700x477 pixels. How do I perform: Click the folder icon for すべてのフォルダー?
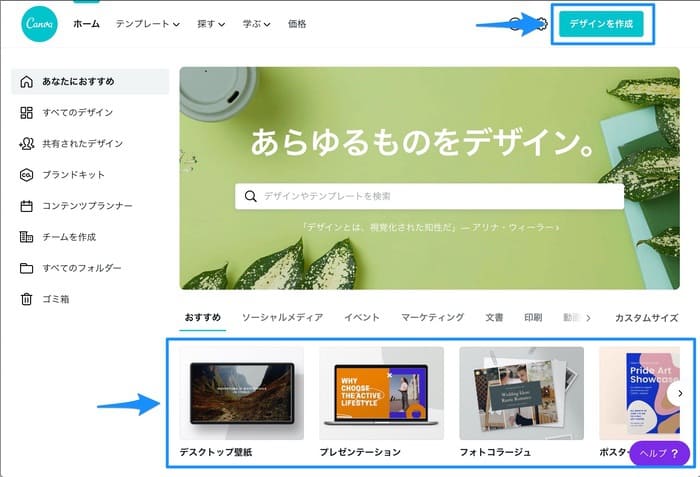27,268
